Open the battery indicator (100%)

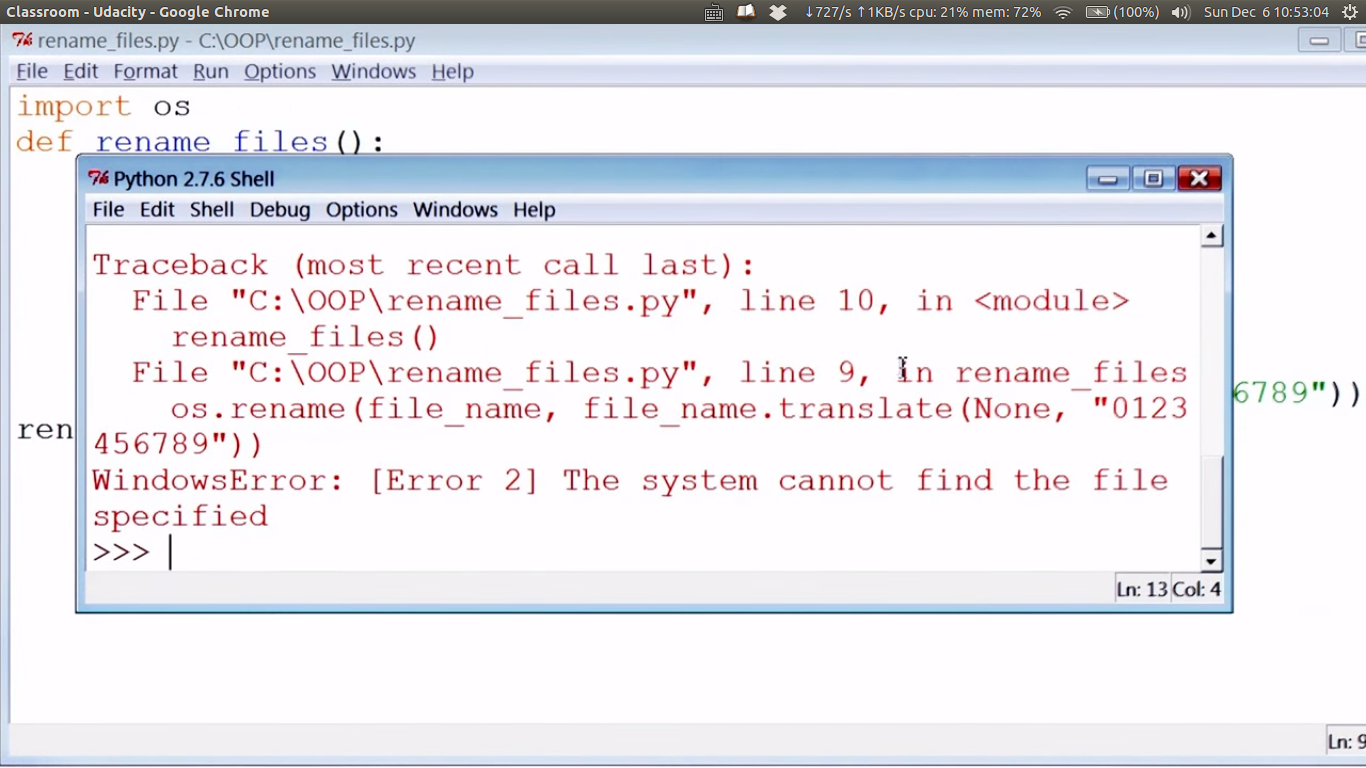click(1122, 12)
